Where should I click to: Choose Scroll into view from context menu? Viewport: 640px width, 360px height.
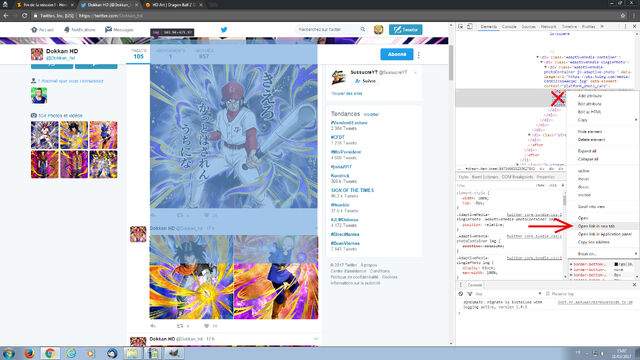[x=602, y=207]
